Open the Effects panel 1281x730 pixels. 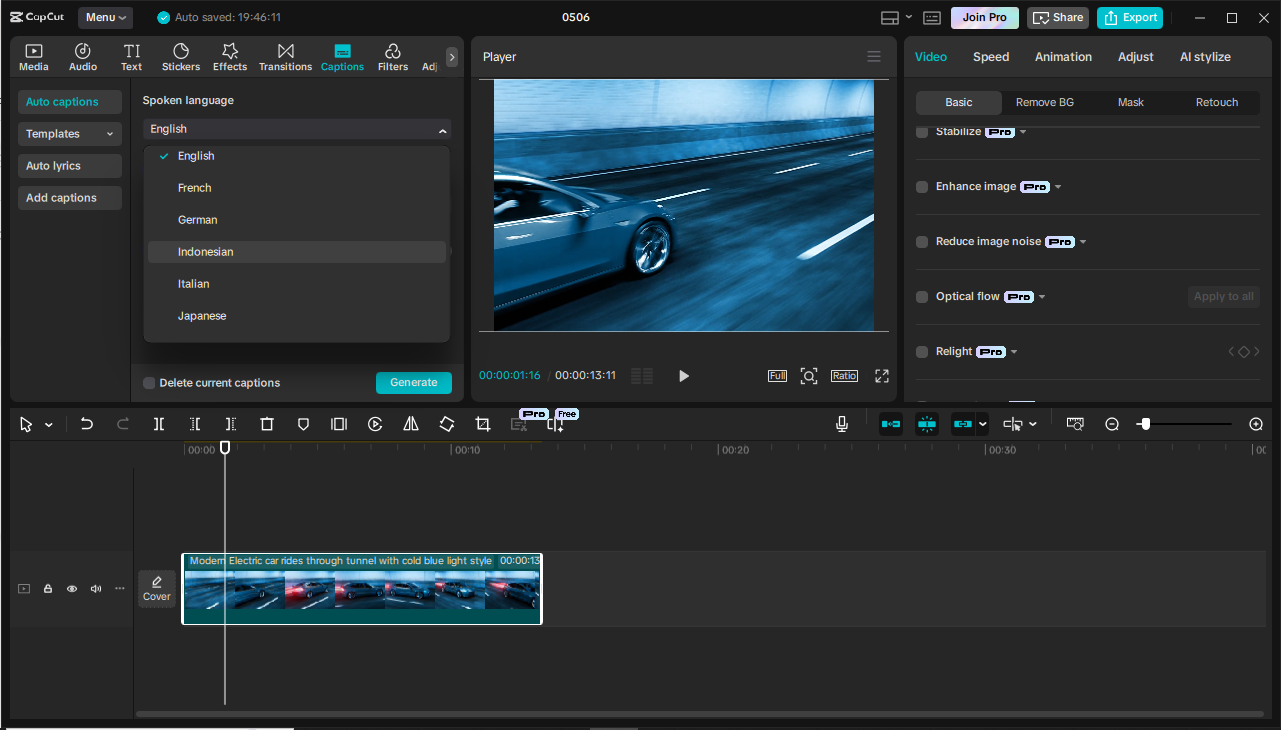(230, 56)
